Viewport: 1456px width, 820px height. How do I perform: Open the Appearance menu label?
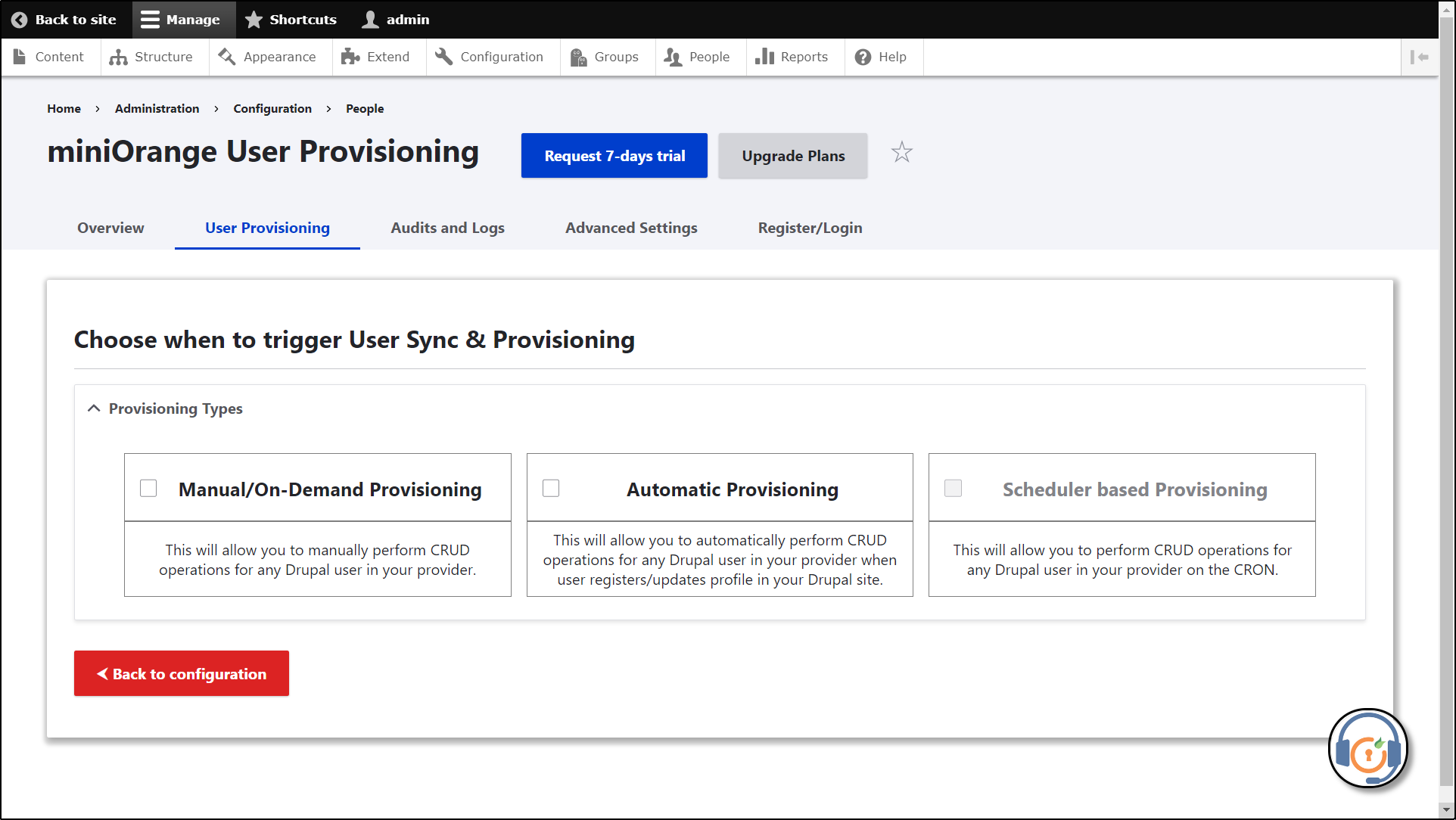click(279, 57)
